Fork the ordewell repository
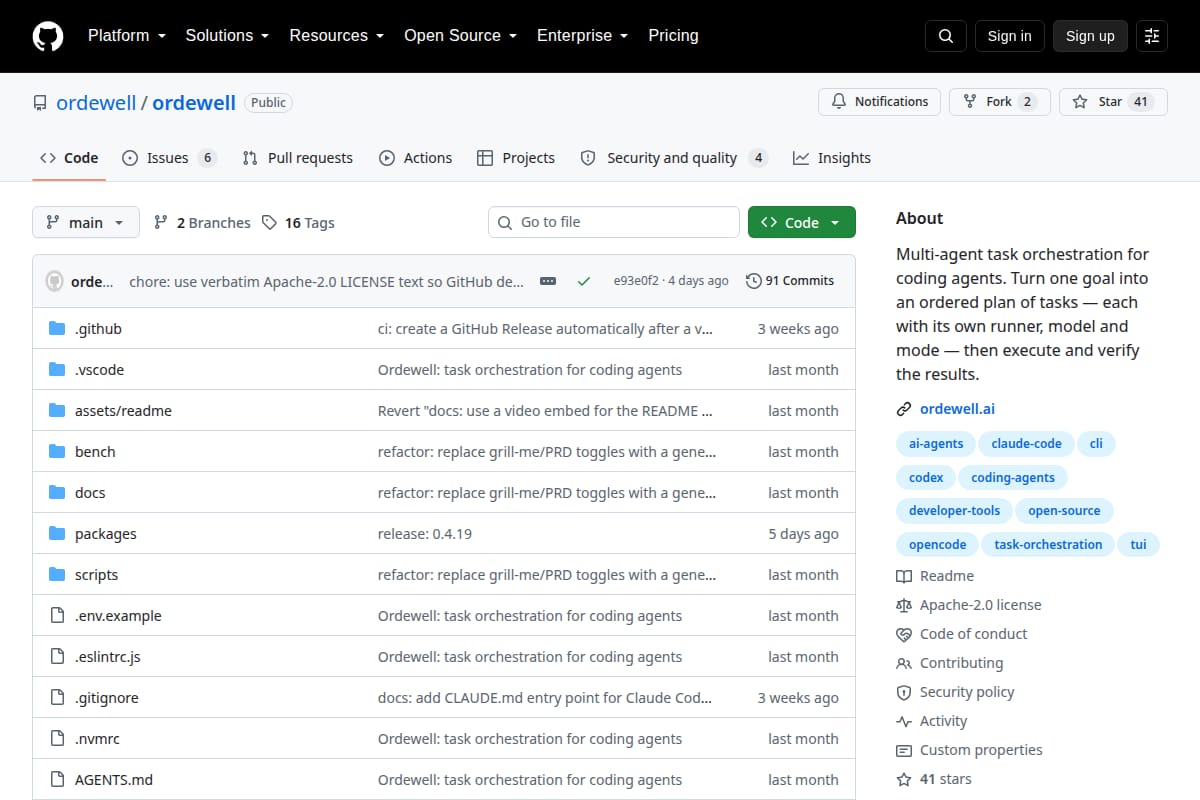Screen dimensions: 1200x800 [1000, 102]
